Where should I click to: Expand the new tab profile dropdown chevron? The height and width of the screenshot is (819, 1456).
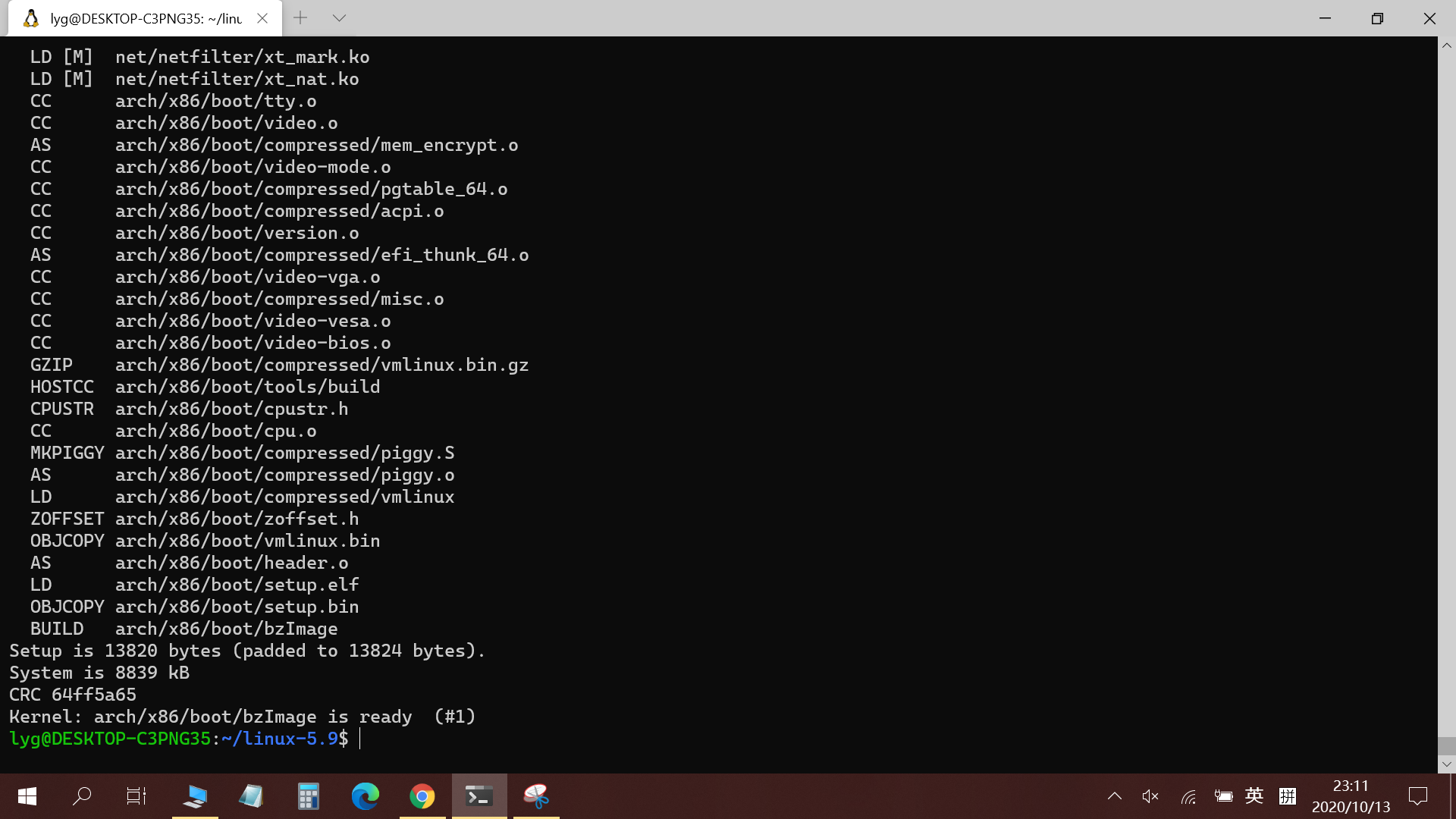click(x=339, y=18)
